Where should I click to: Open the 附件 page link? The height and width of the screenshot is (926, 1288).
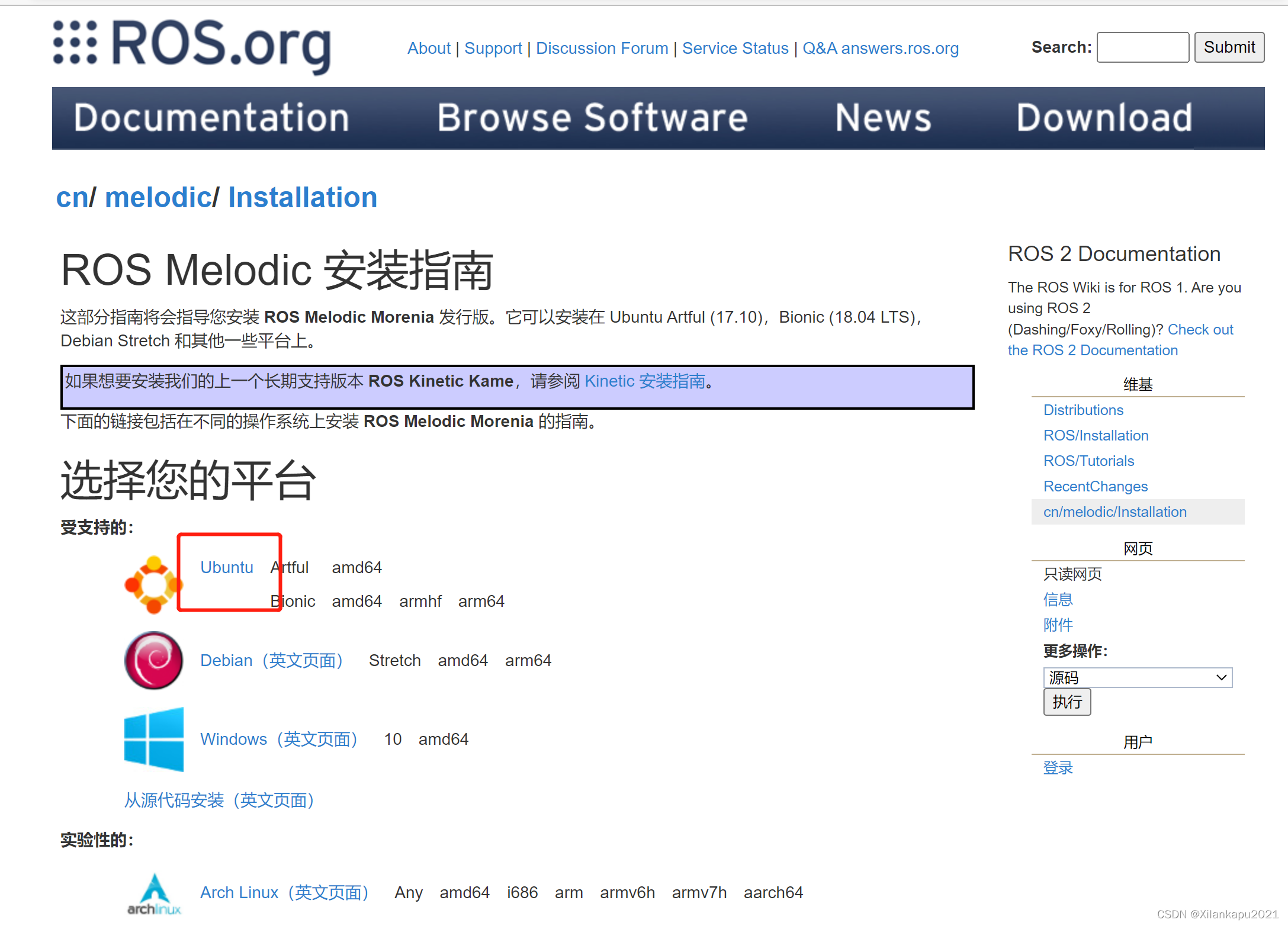point(1058,625)
